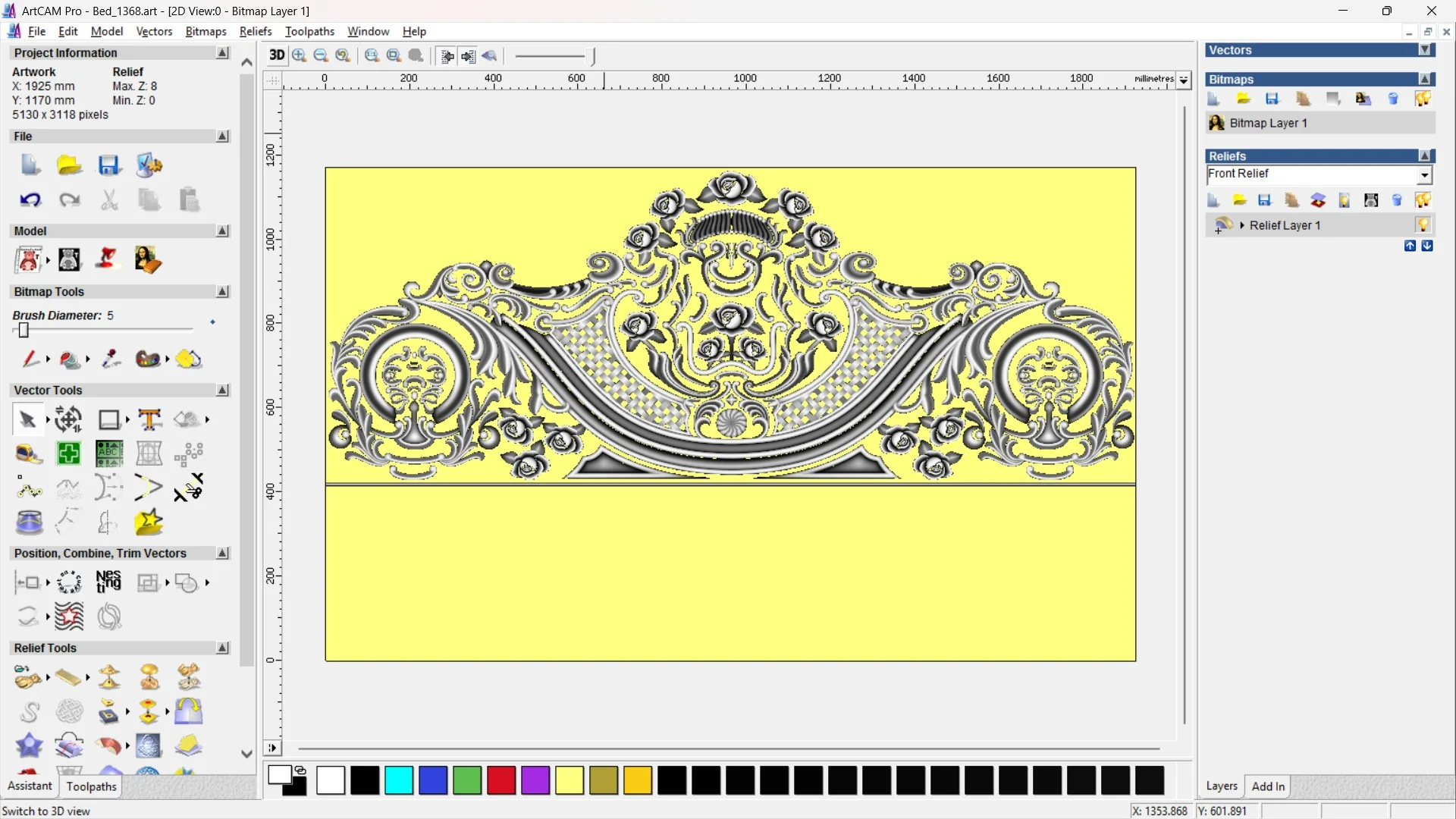Collapse the Bitmap Tools section
1456x819 pixels.
pyautogui.click(x=222, y=292)
